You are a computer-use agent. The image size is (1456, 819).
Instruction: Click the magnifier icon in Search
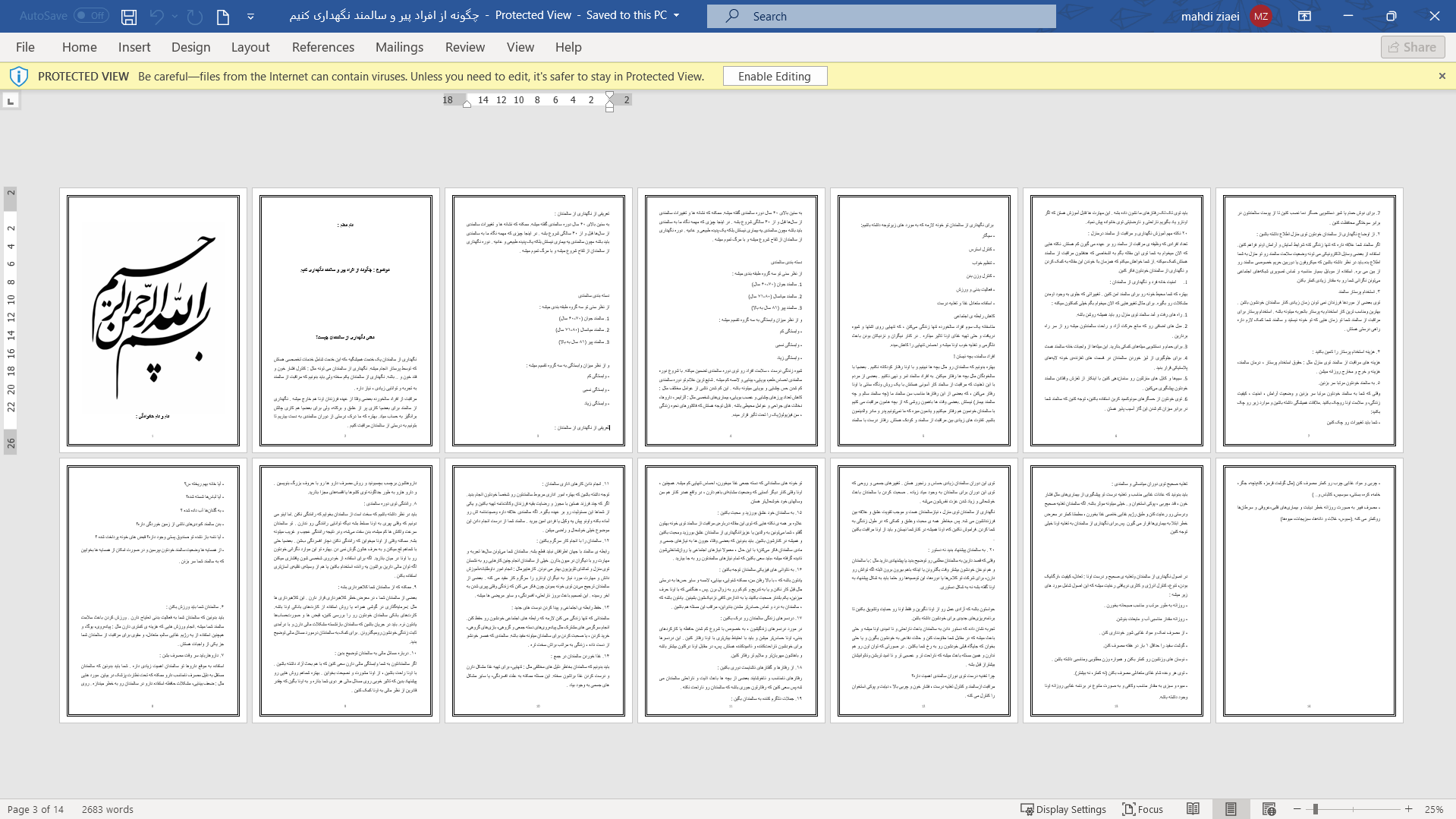click(732, 16)
